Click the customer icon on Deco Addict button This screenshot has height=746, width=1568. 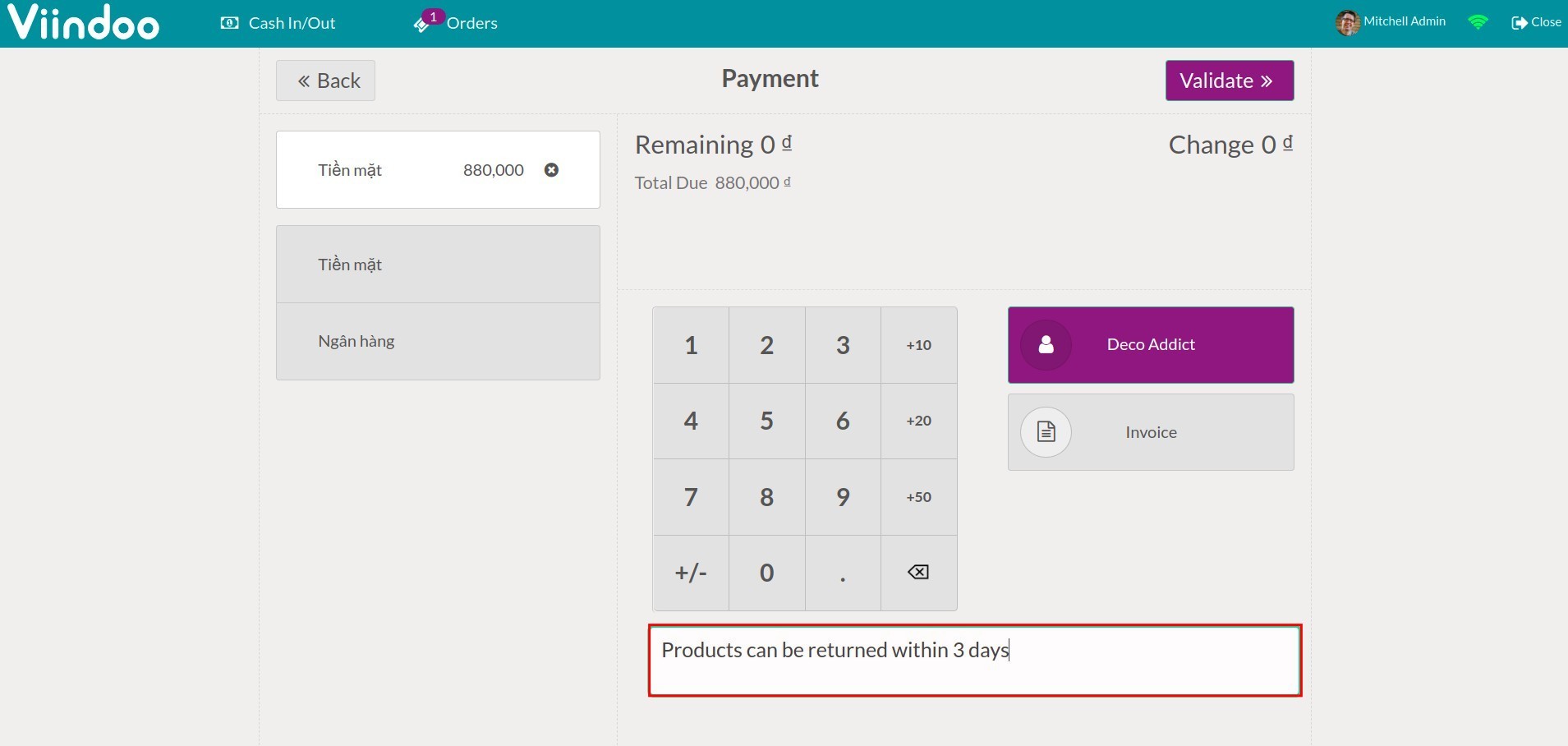pos(1046,344)
